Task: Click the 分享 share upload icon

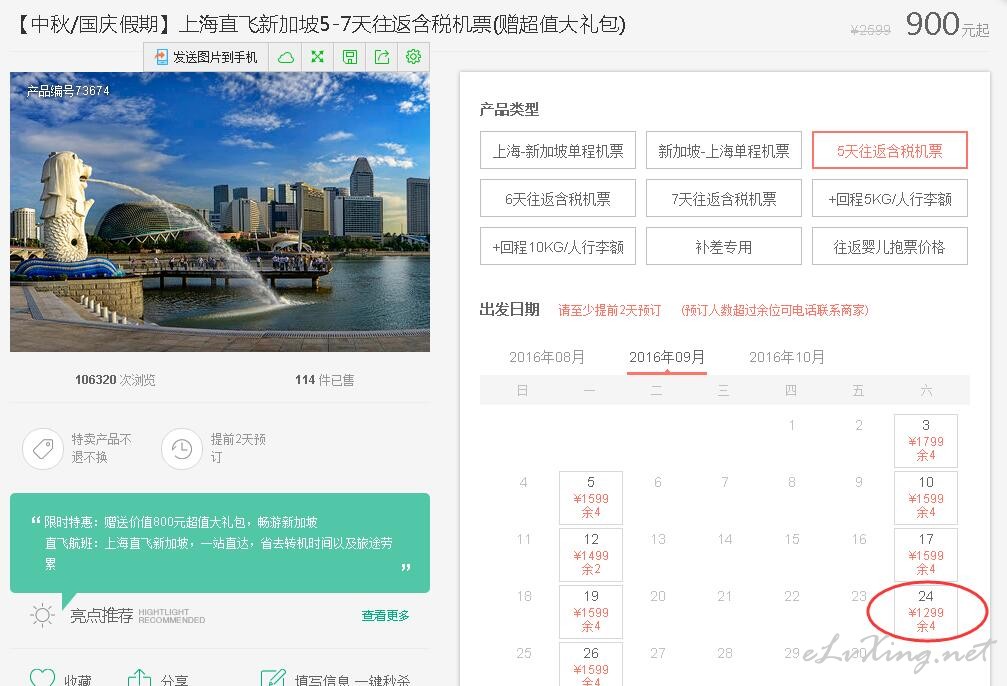Action: 139,677
